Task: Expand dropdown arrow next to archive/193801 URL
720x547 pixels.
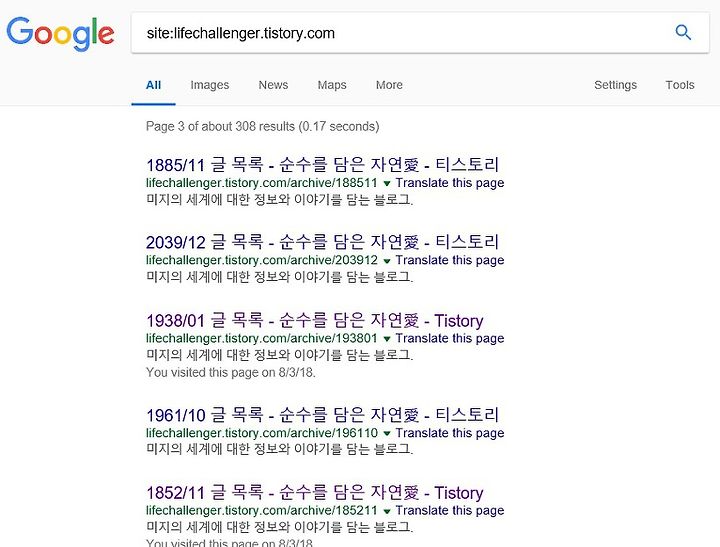Action: (x=387, y=338)
